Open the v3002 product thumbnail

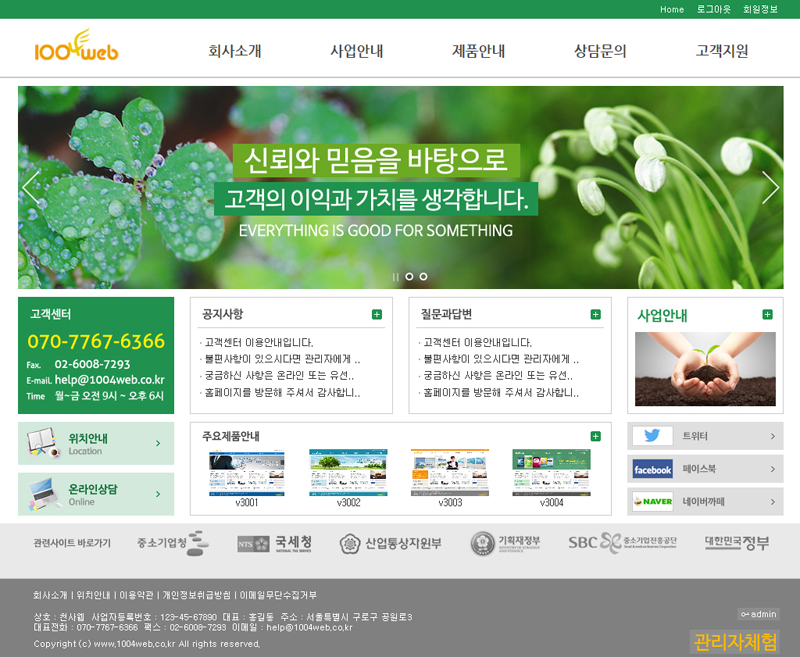tap(348, 473)
